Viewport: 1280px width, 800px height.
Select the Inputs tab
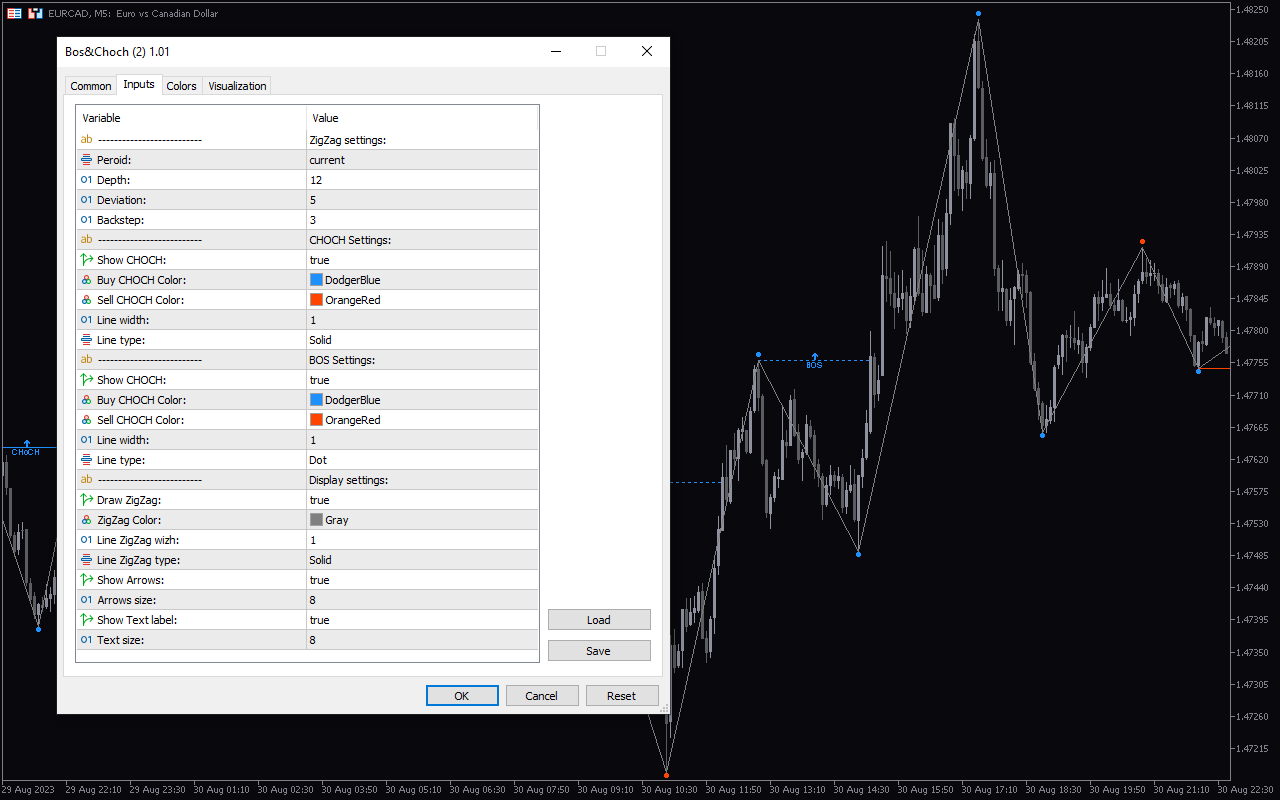(x=139, y=85)
